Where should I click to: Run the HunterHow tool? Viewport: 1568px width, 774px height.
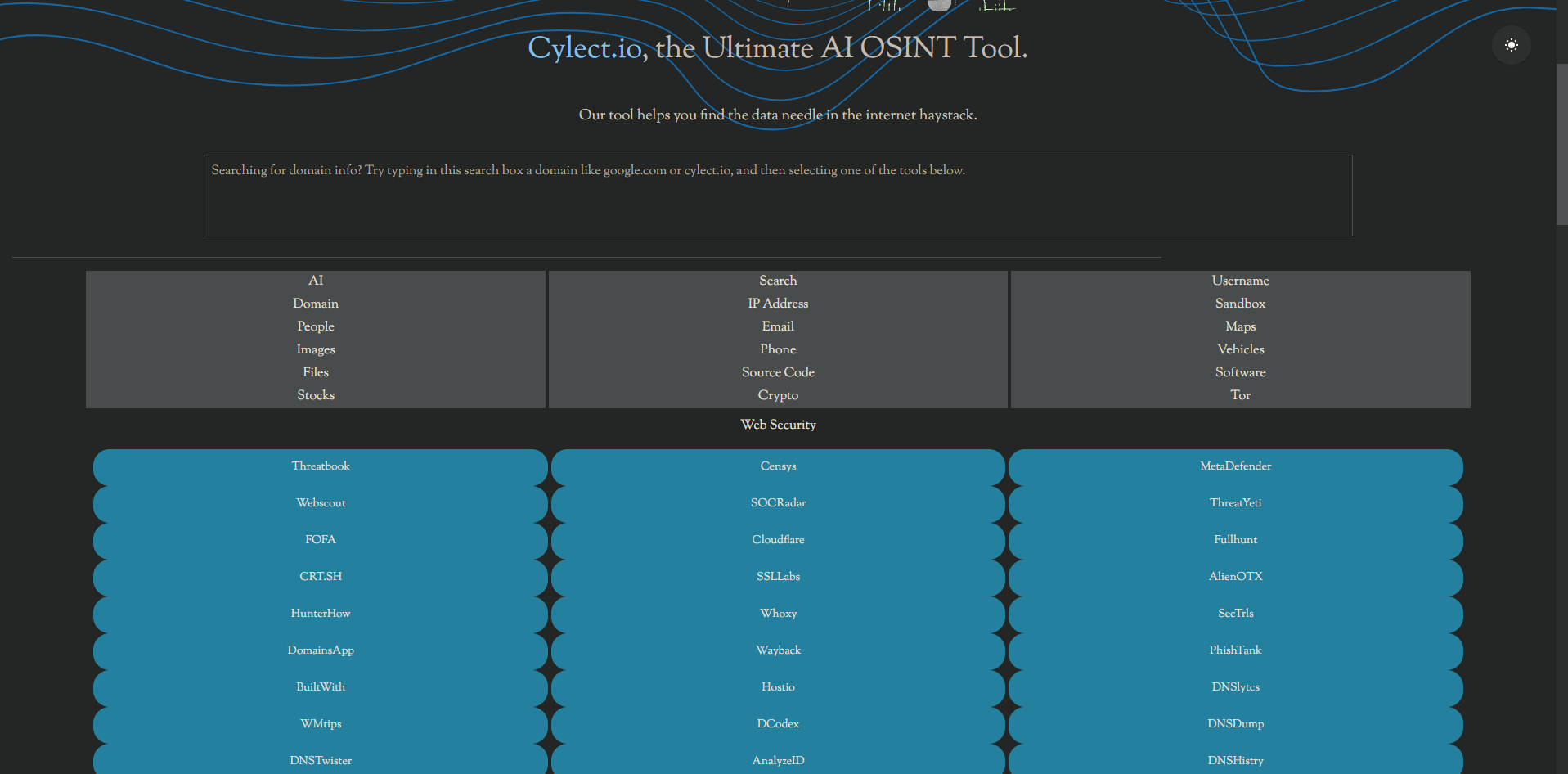coord(321,614)
